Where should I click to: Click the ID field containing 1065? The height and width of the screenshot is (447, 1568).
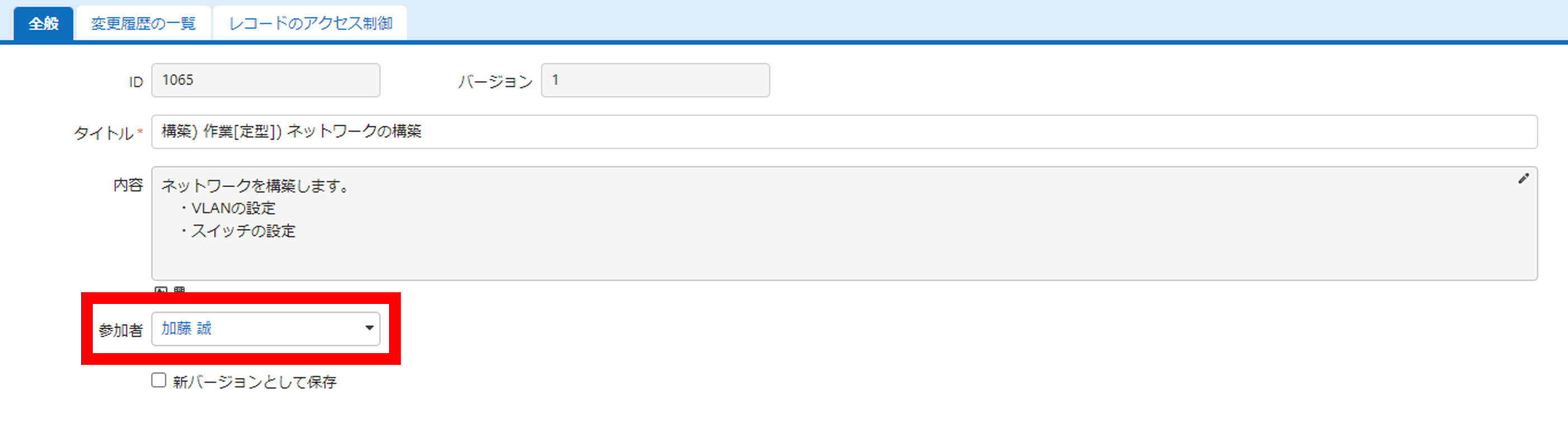266,80
